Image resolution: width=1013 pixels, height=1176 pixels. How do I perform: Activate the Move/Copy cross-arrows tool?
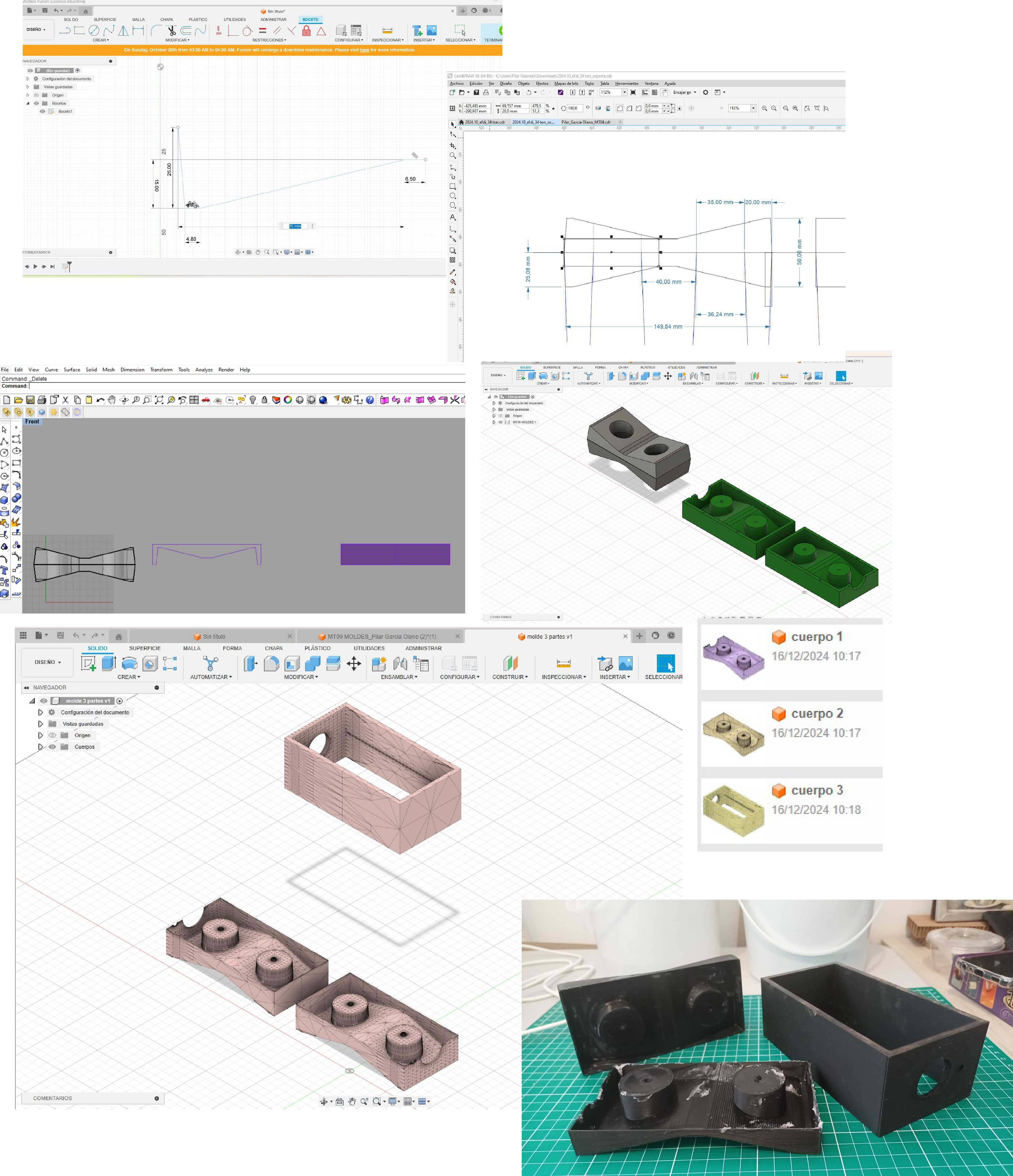[x=354, y=664]
